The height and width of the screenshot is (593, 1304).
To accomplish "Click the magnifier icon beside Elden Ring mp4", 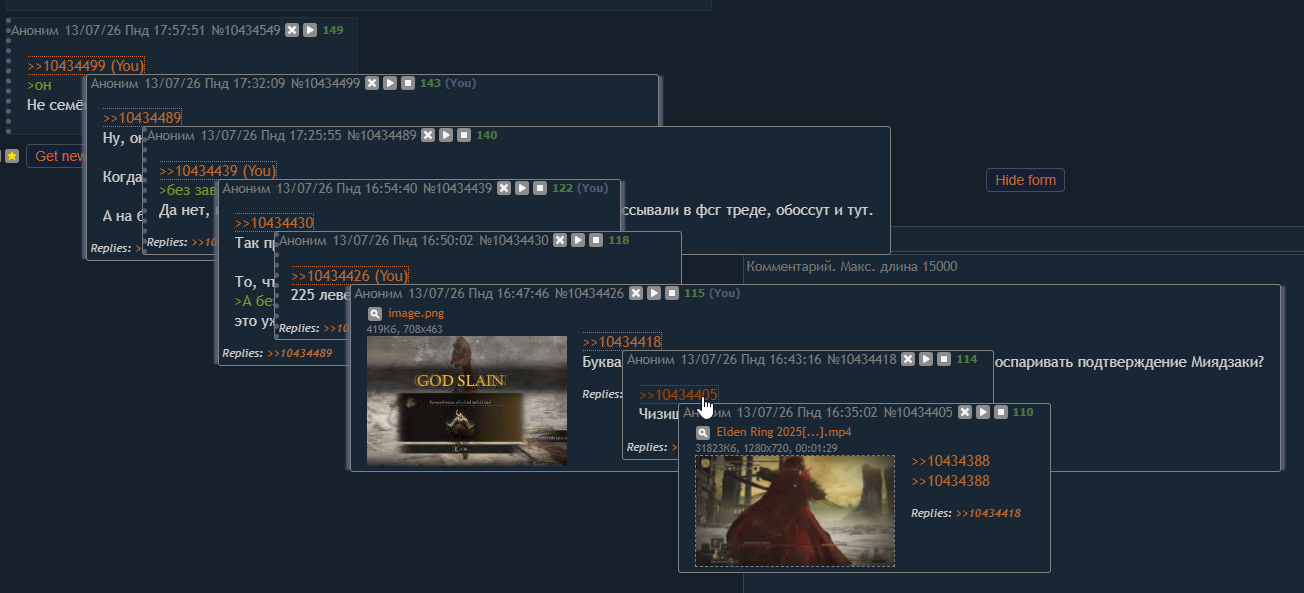I will coord(703,432).
